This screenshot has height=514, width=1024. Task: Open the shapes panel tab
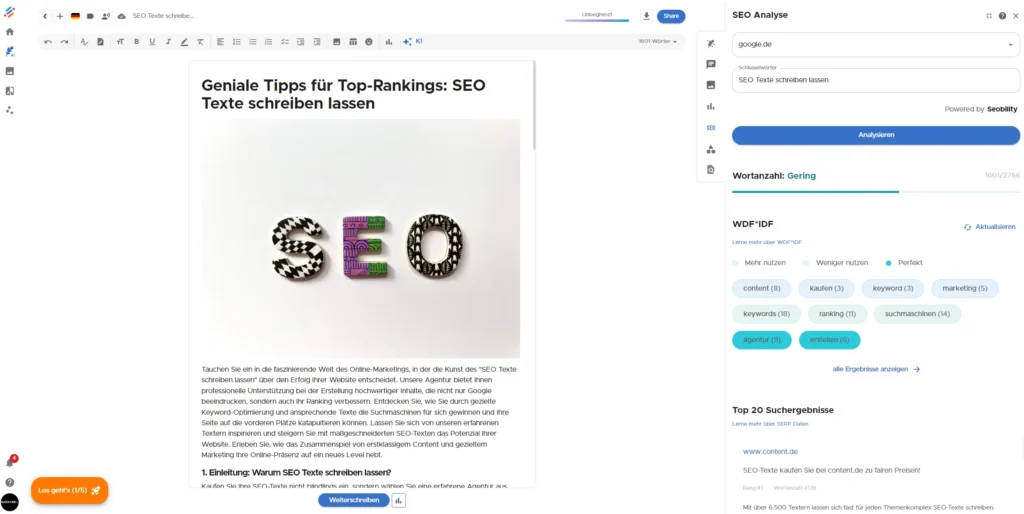click(x=711, y=149)
